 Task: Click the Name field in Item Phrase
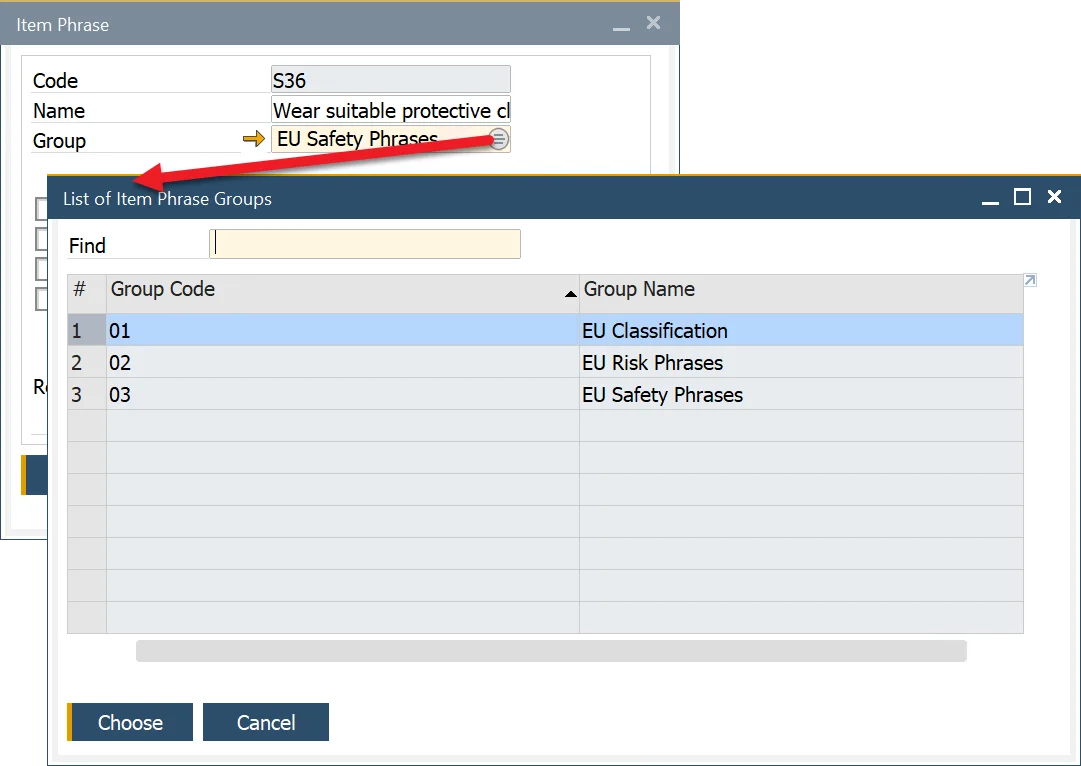[390, 110]
